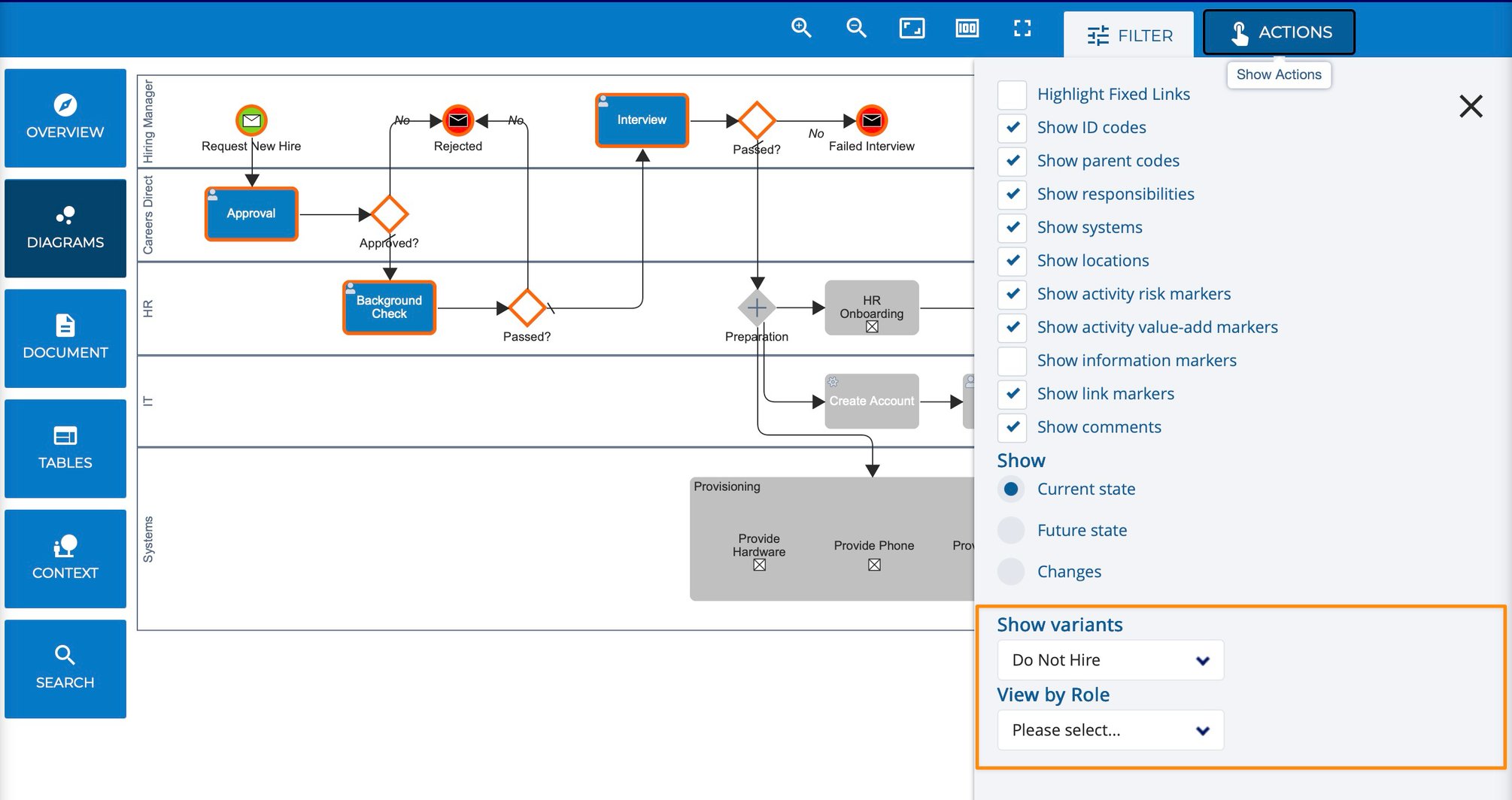Close the filter panel with X

click(x=1471, y=106)
